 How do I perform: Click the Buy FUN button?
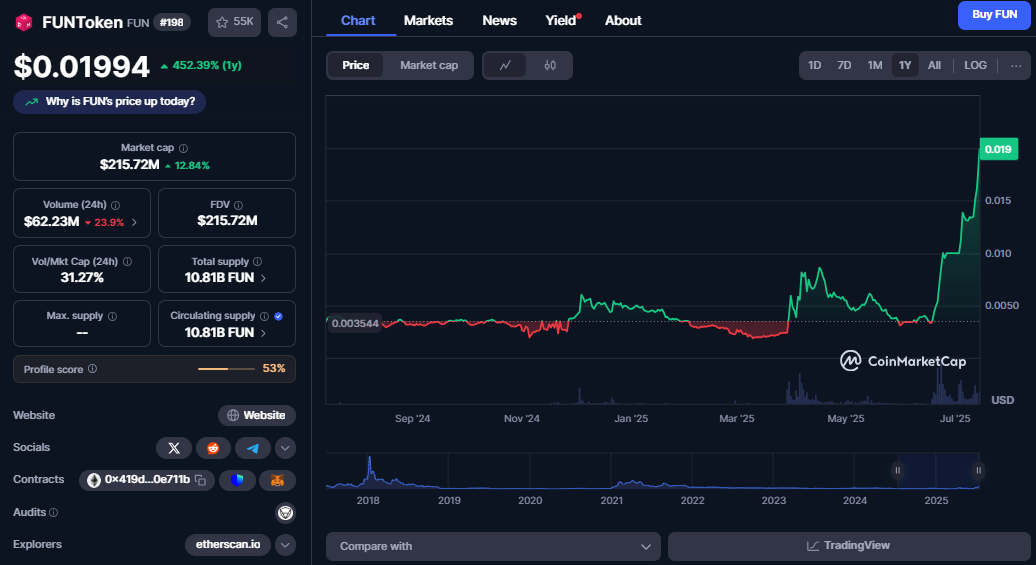pos(994,15)
